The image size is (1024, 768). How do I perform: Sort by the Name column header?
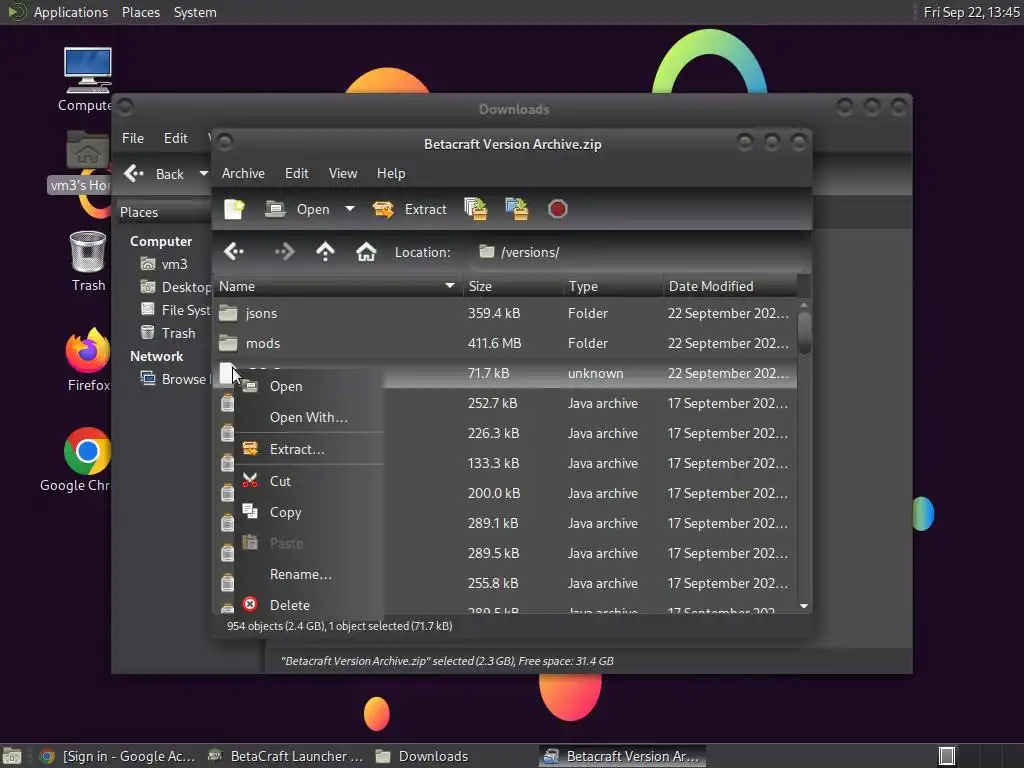coord(338,286)
